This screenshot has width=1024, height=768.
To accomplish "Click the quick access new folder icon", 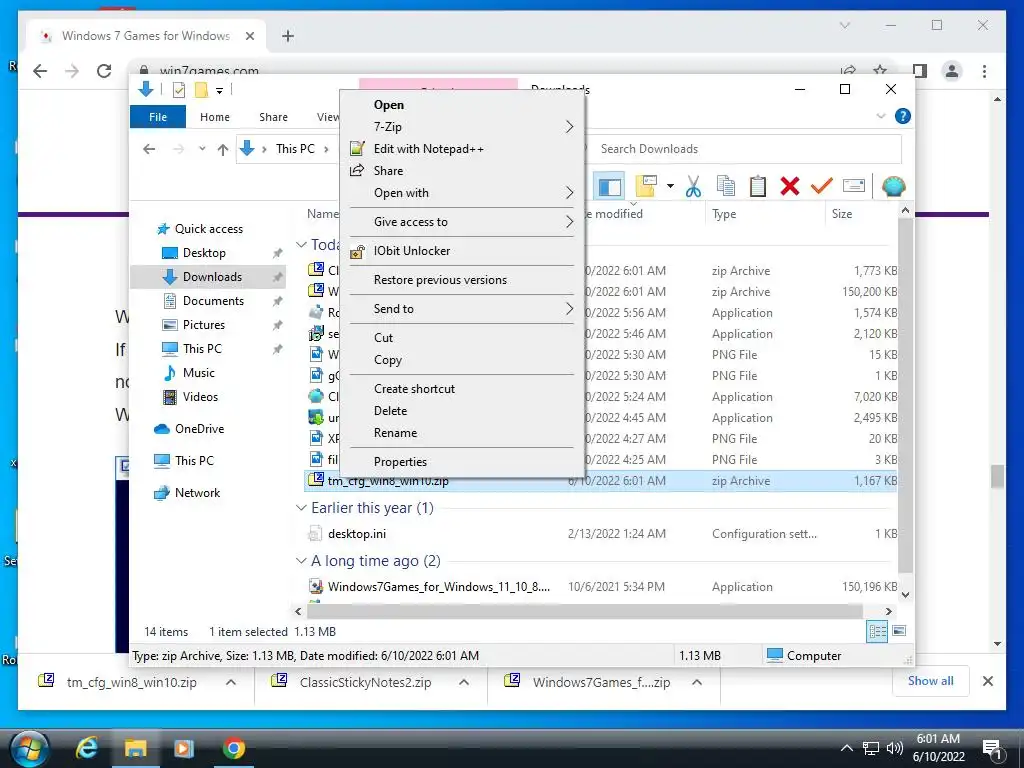I will (201, 90).
